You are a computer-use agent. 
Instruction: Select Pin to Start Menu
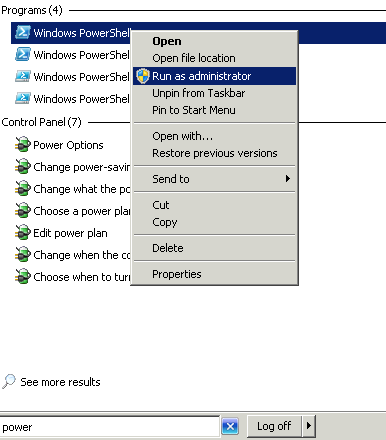pos(194,110)
